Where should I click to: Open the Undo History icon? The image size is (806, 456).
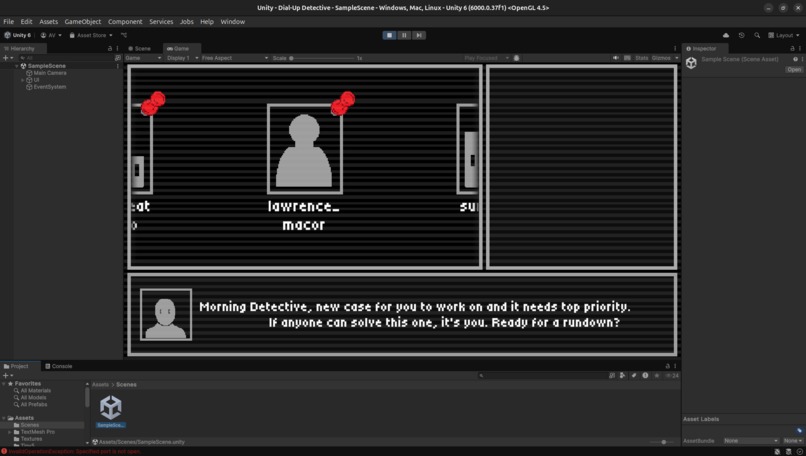(741, 35)
